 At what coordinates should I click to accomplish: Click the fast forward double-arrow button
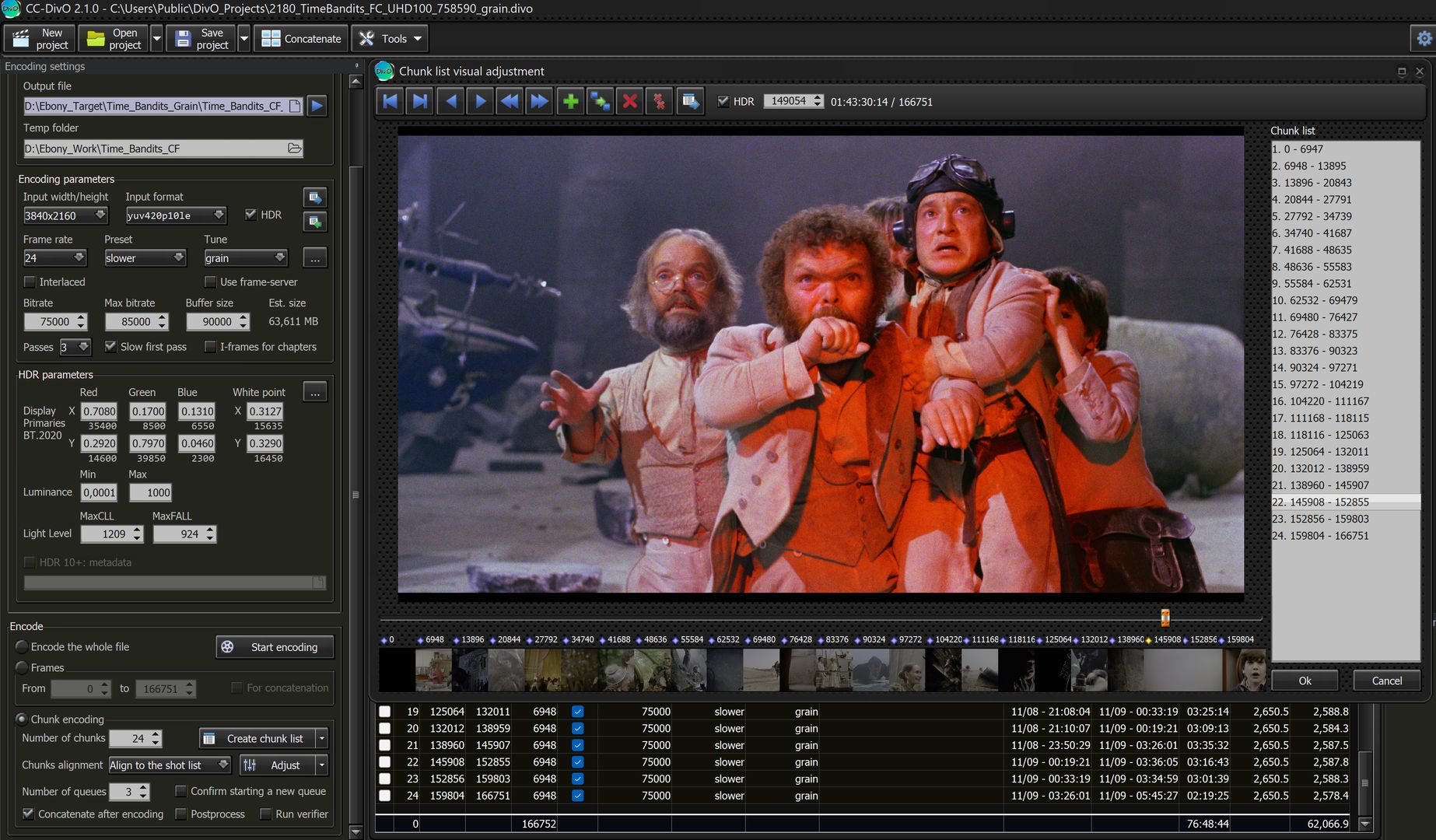coord(539,101)
